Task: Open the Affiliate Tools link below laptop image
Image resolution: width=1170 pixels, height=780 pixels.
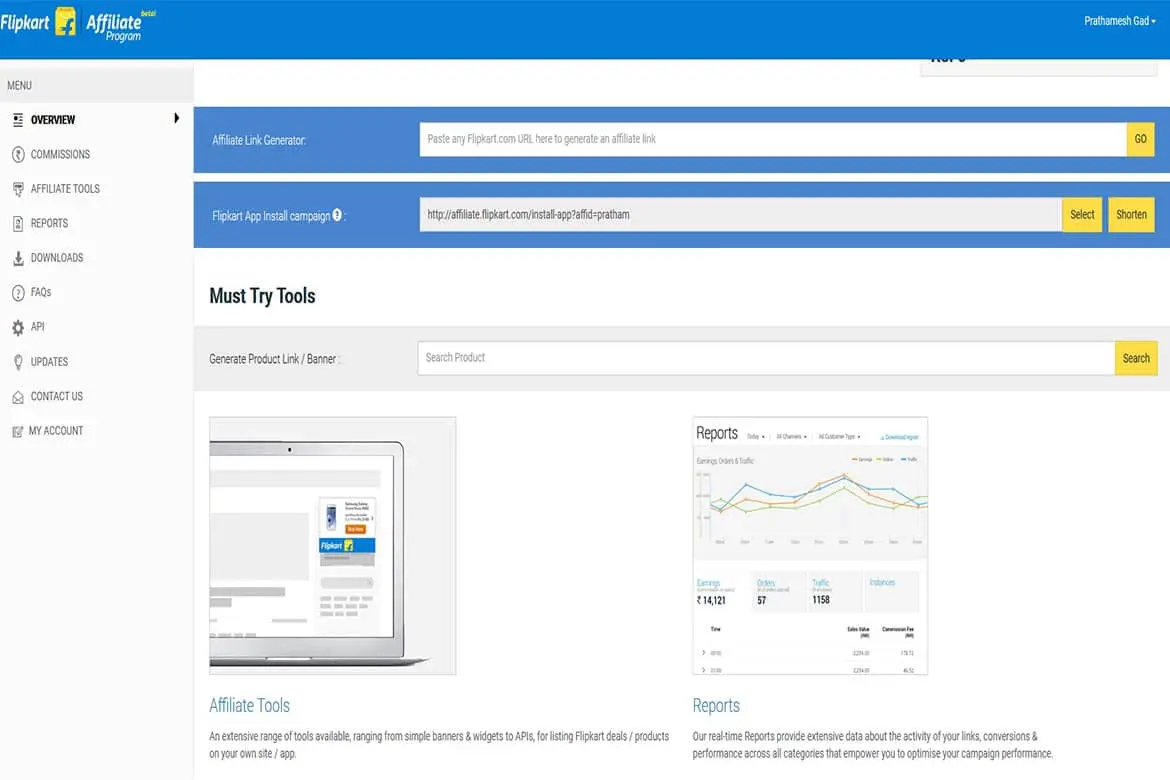Action: 249,705
